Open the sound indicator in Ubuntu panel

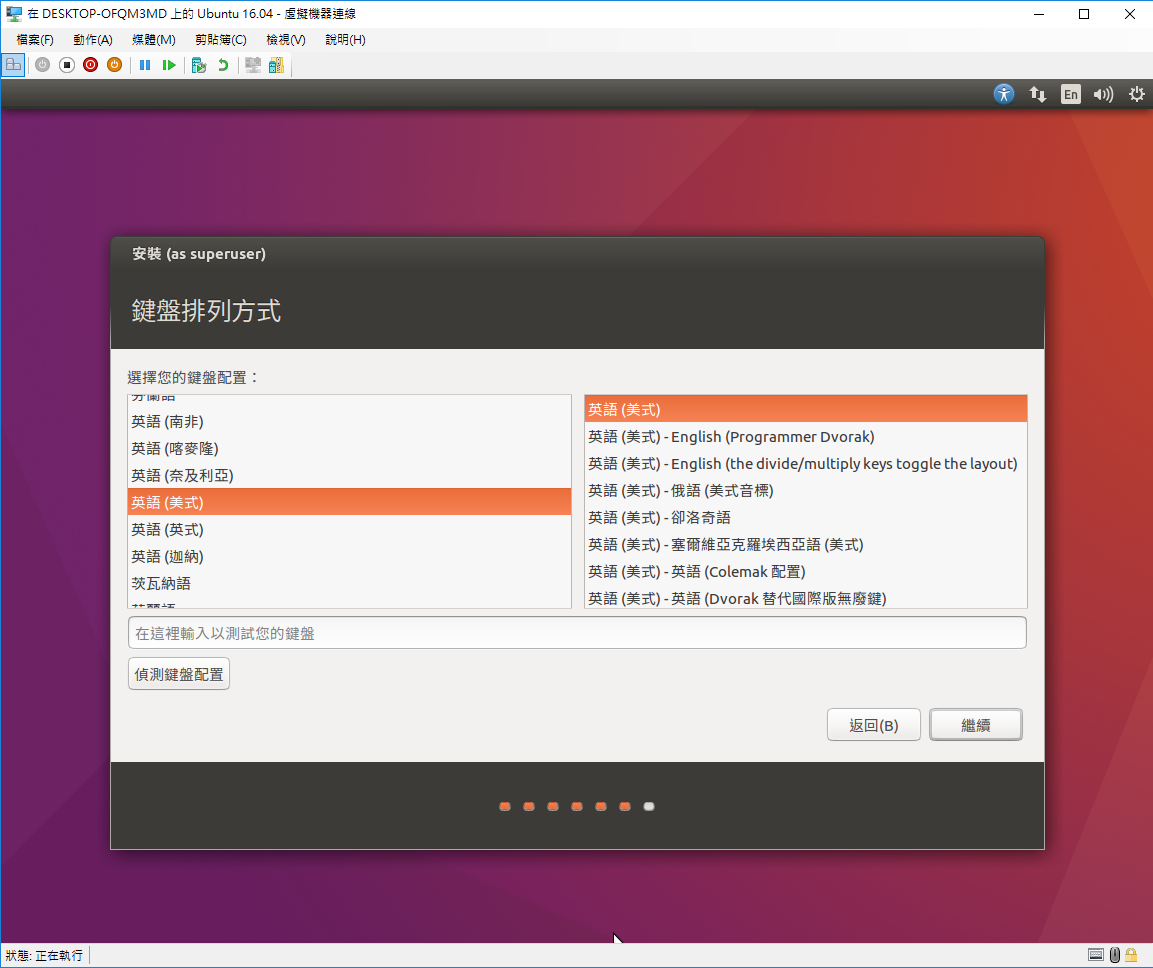[1103, 93]
